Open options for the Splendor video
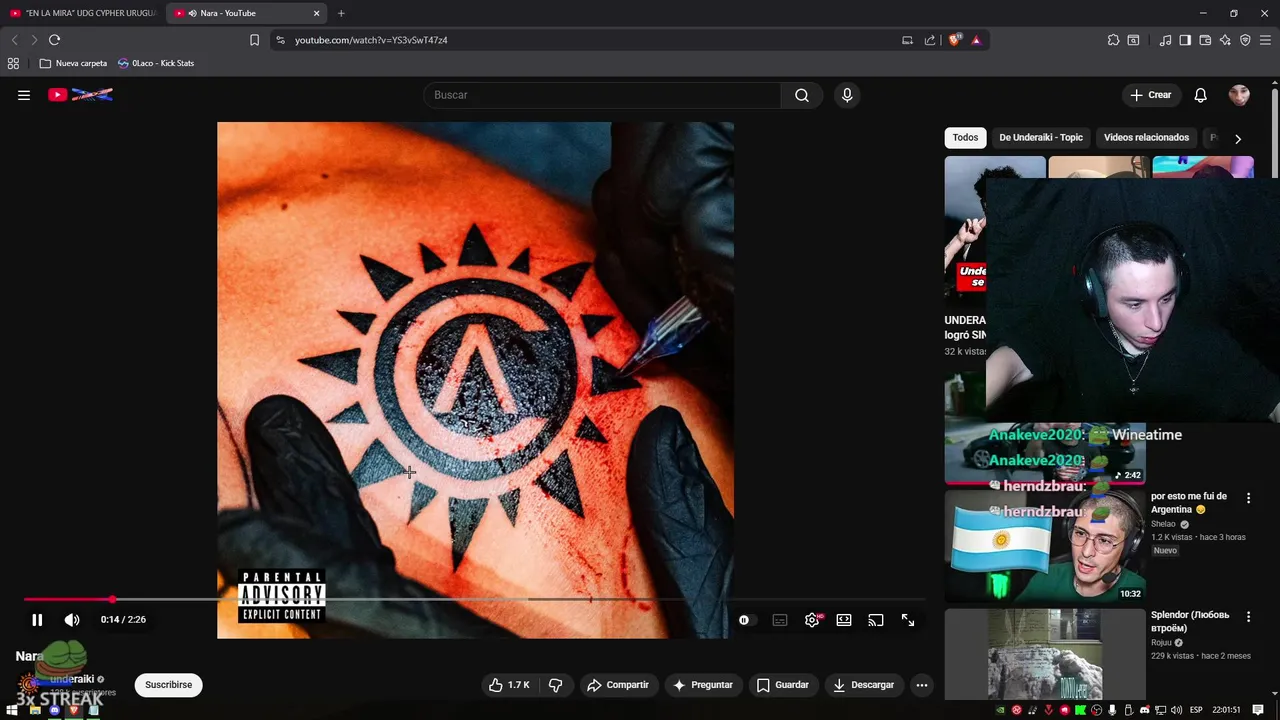The width and height of the screenshot is (1280, 720). (x=1248, y=617)
